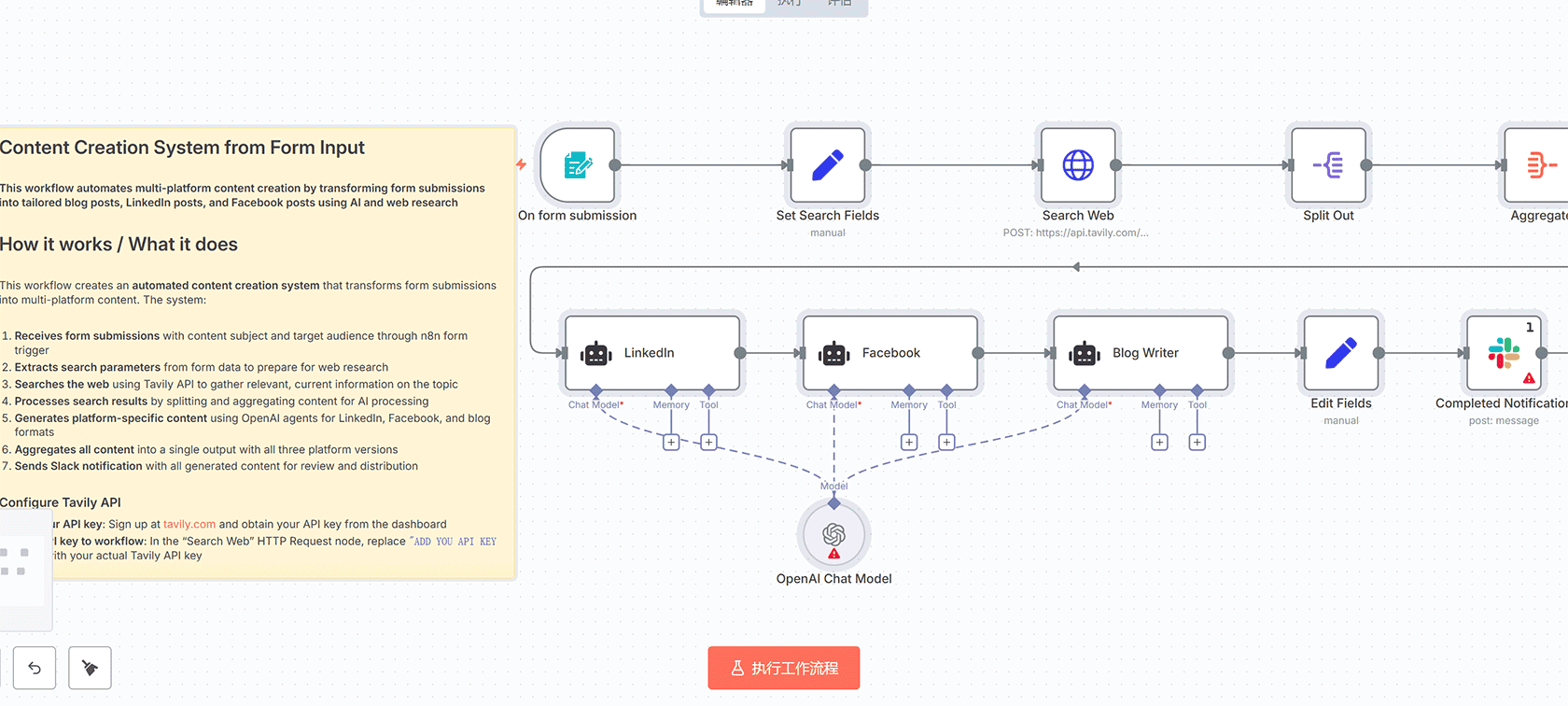The height and width of the screenshot is (706, 1568).
Task: Select the Slack Completed Notification node
Action: coord(1504,353)
